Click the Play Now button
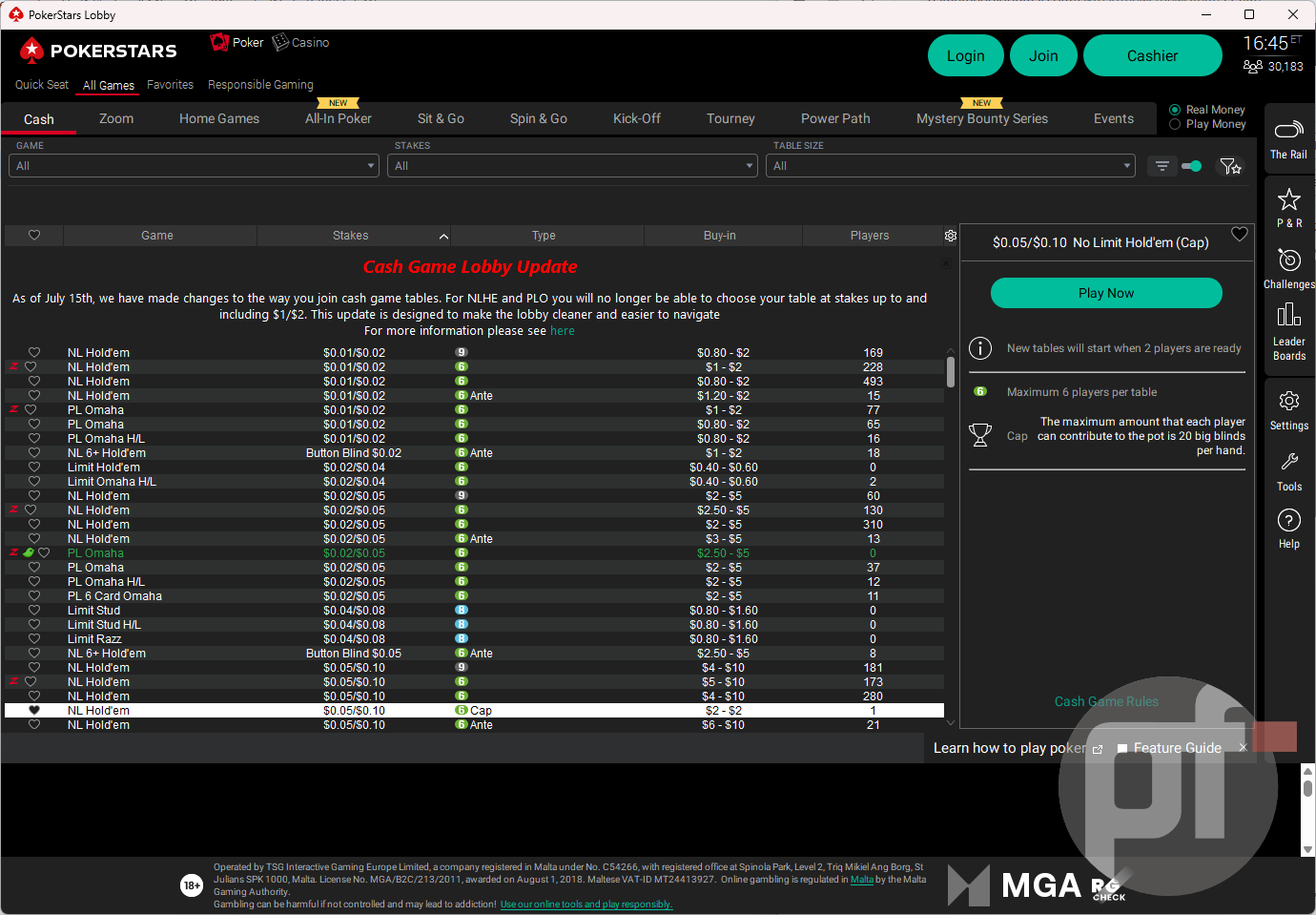 (1106, 293)
